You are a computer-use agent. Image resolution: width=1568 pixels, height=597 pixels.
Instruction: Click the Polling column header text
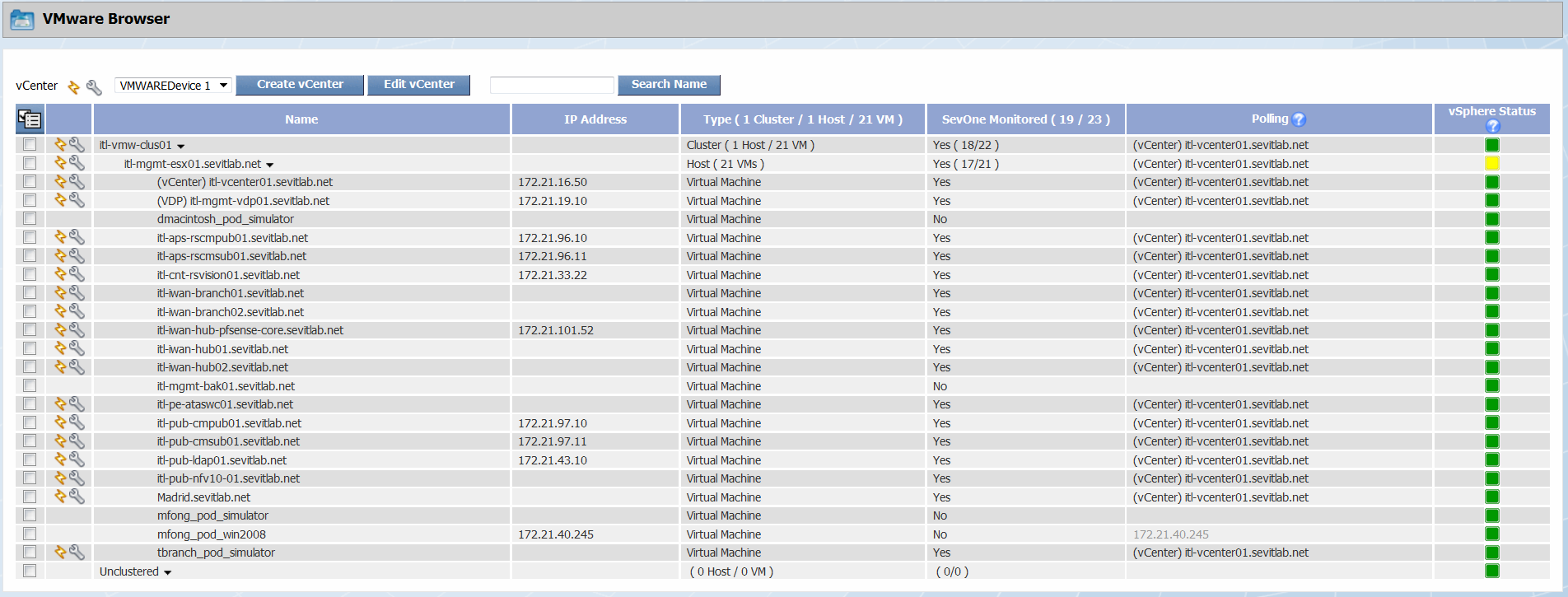(1270, 119)
